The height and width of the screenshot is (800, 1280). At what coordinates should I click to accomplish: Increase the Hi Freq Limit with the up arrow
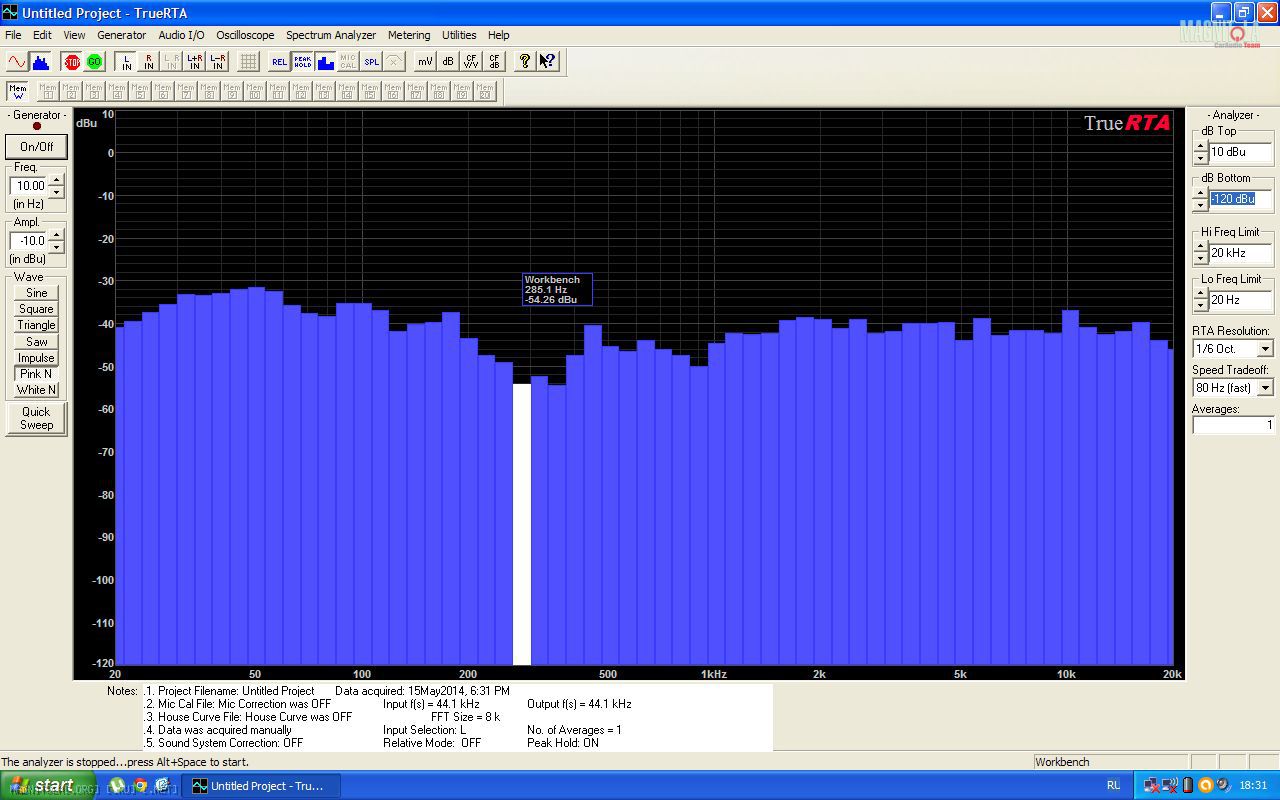1200,248
